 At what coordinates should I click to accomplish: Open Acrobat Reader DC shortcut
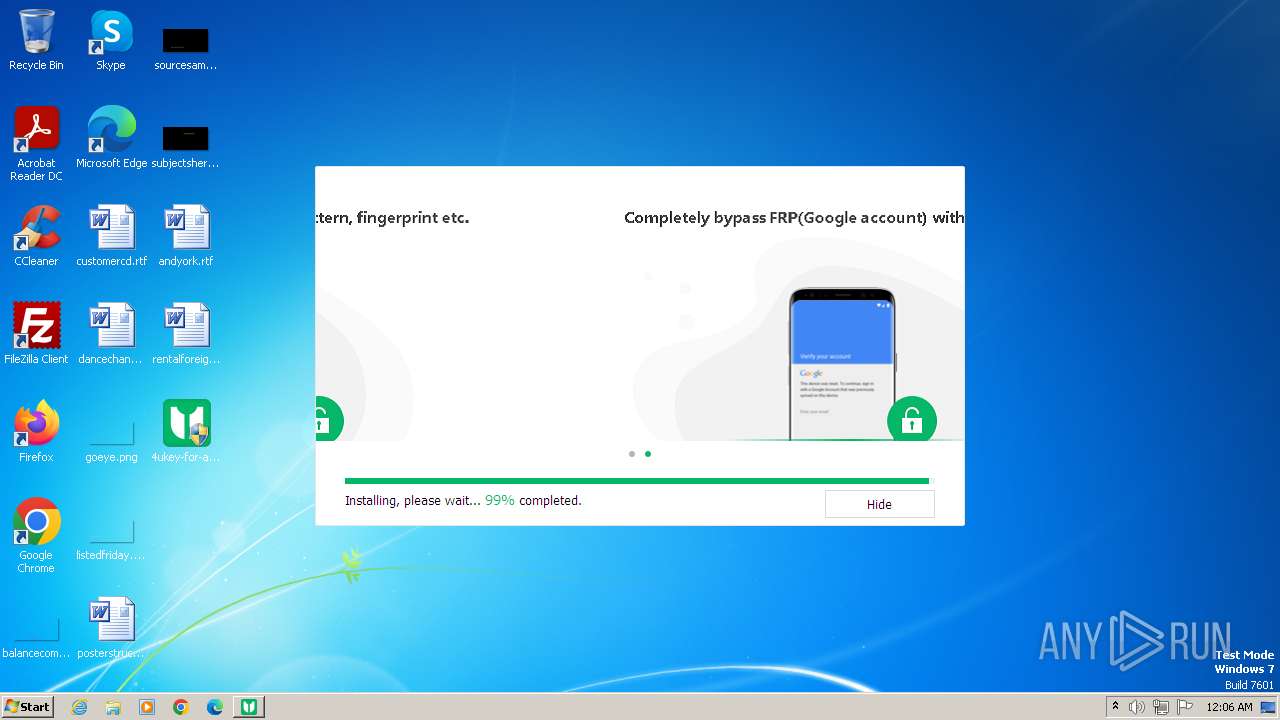pos(36,144)
